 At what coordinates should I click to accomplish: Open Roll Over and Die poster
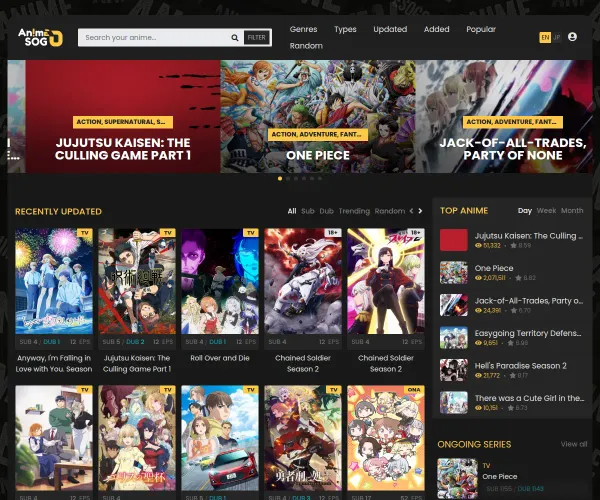220,281
